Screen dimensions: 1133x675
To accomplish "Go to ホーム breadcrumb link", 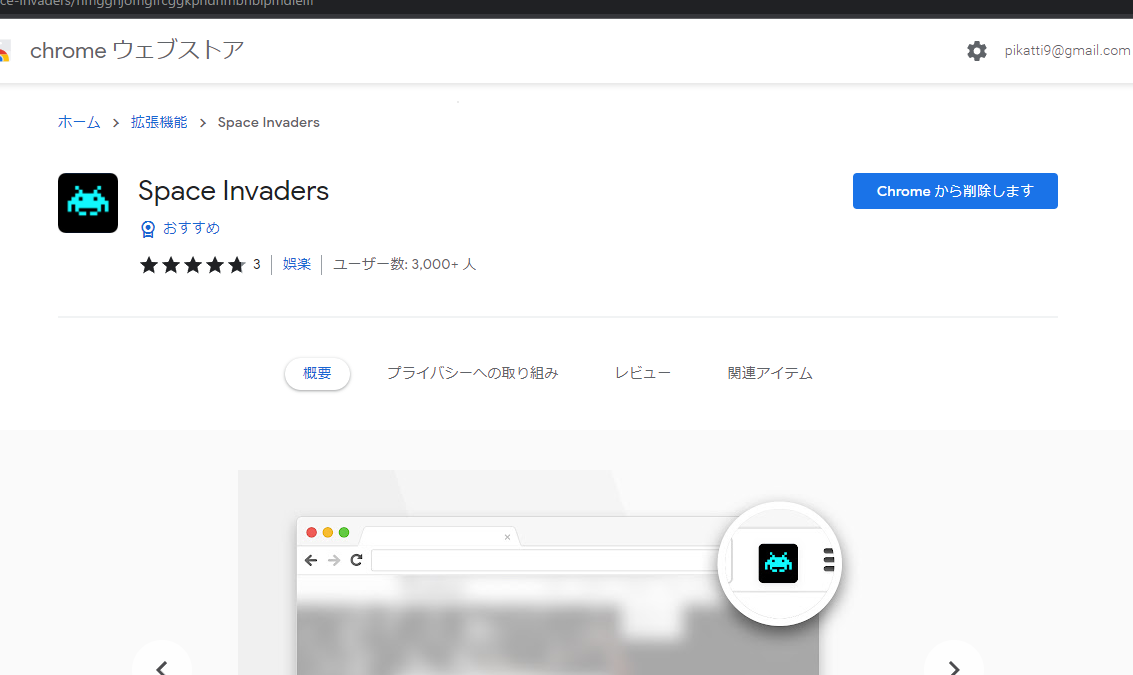I will [x=79, y=122].
